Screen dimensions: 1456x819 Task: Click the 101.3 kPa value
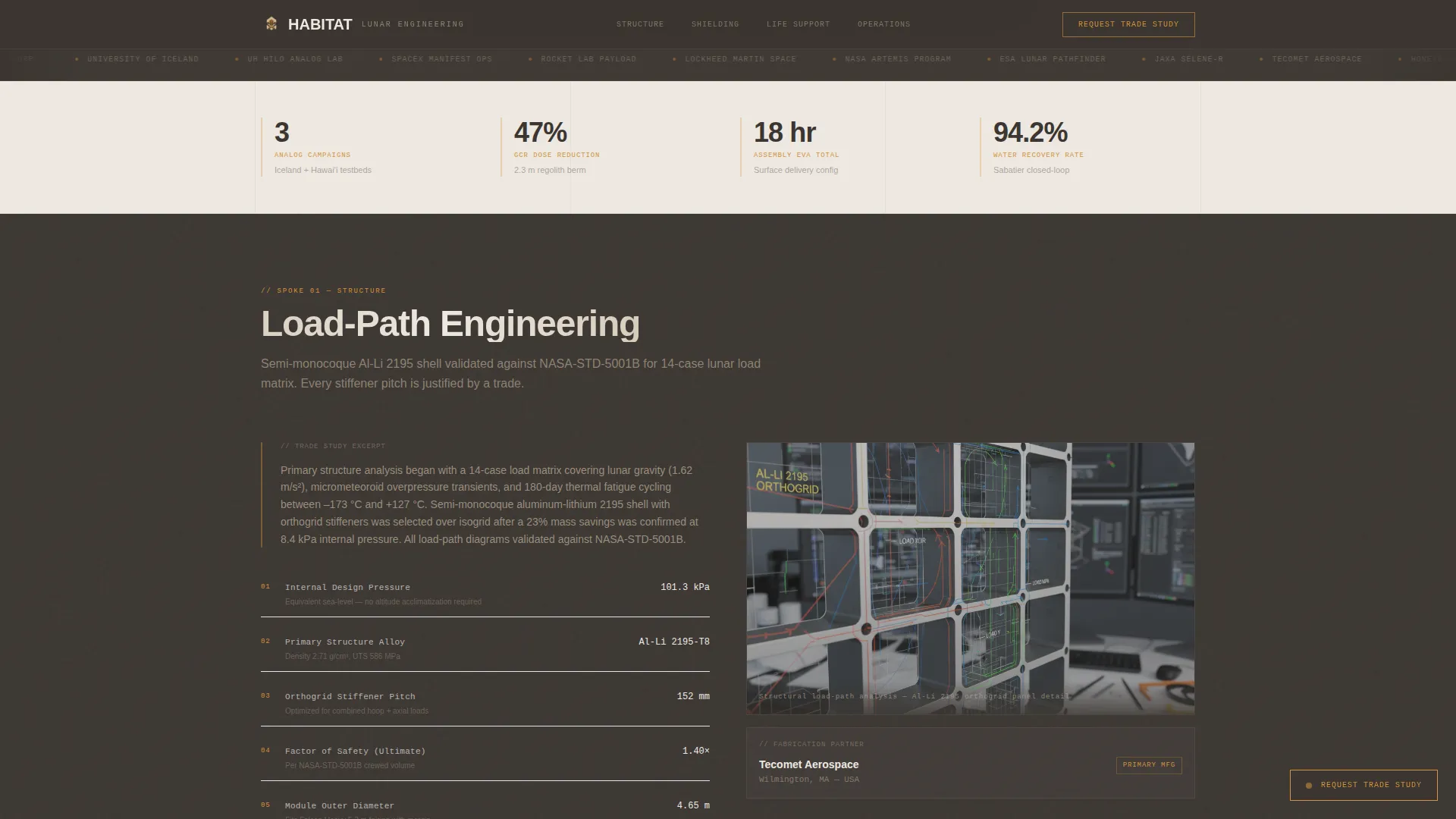[x=685, y=587]
